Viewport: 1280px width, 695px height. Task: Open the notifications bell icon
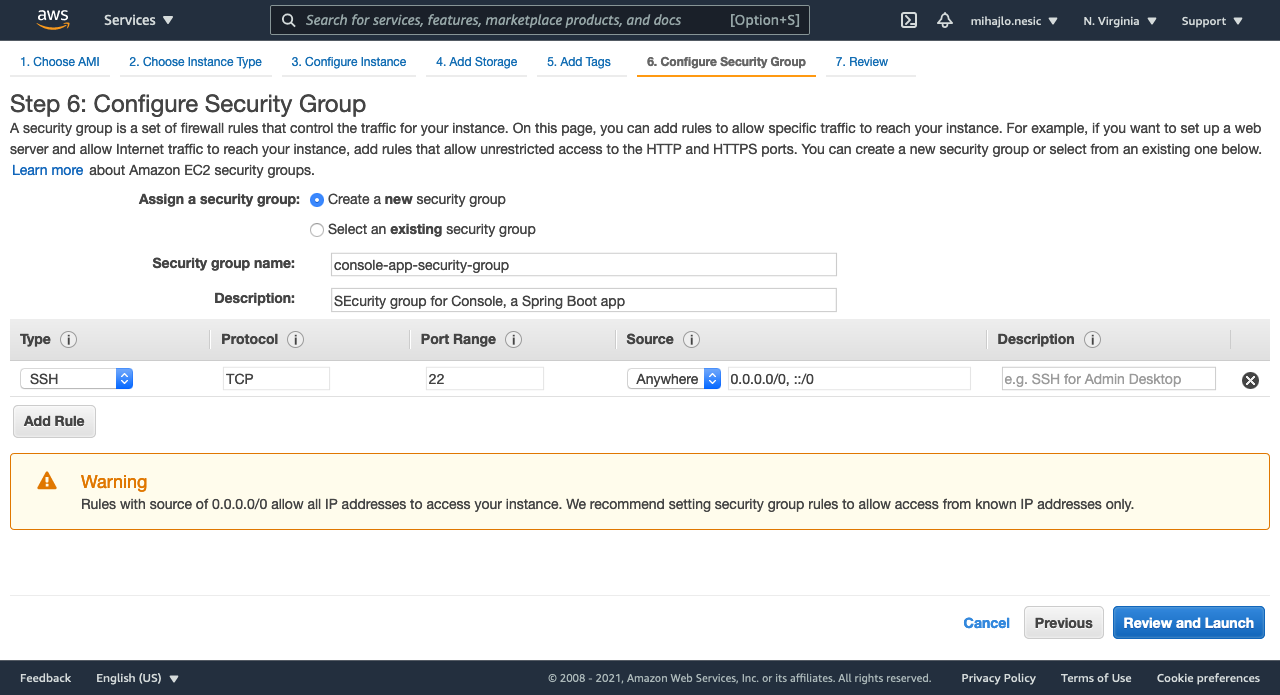pos(945,20)
